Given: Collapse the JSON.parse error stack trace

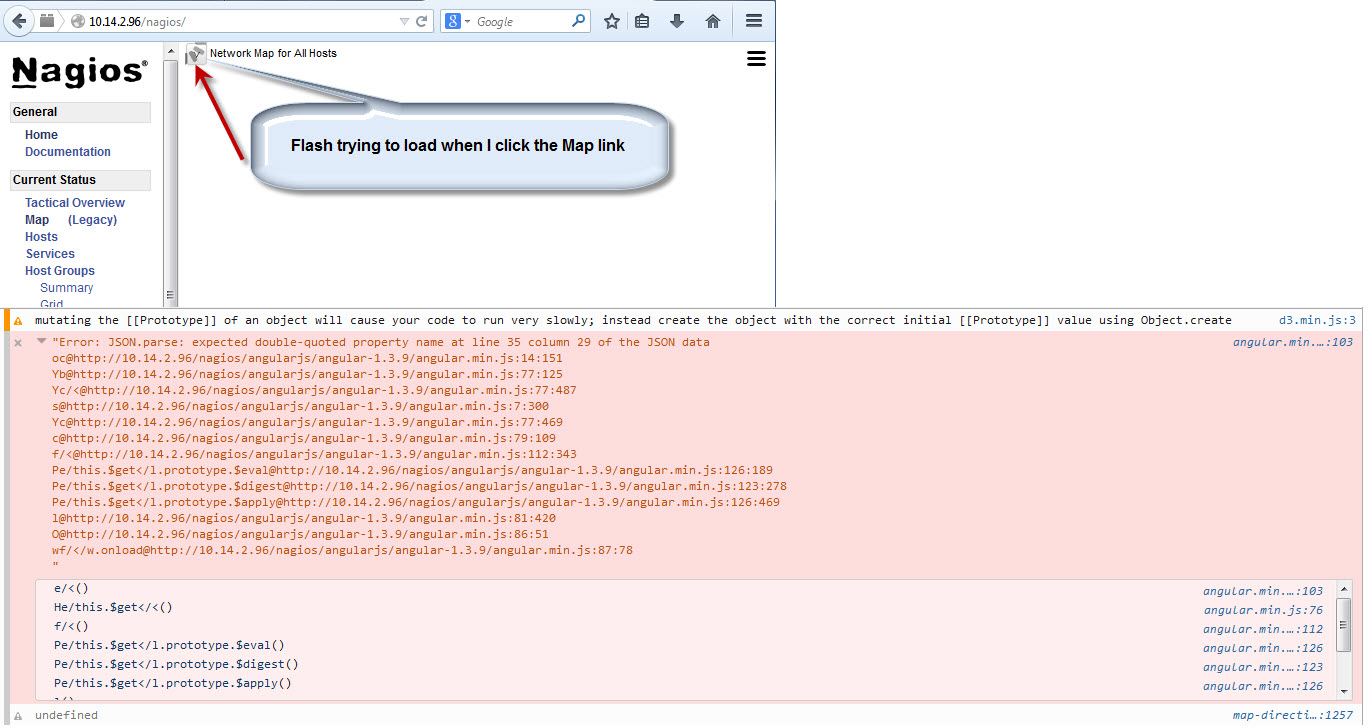Looking at the screenshot, I should 41,342.
